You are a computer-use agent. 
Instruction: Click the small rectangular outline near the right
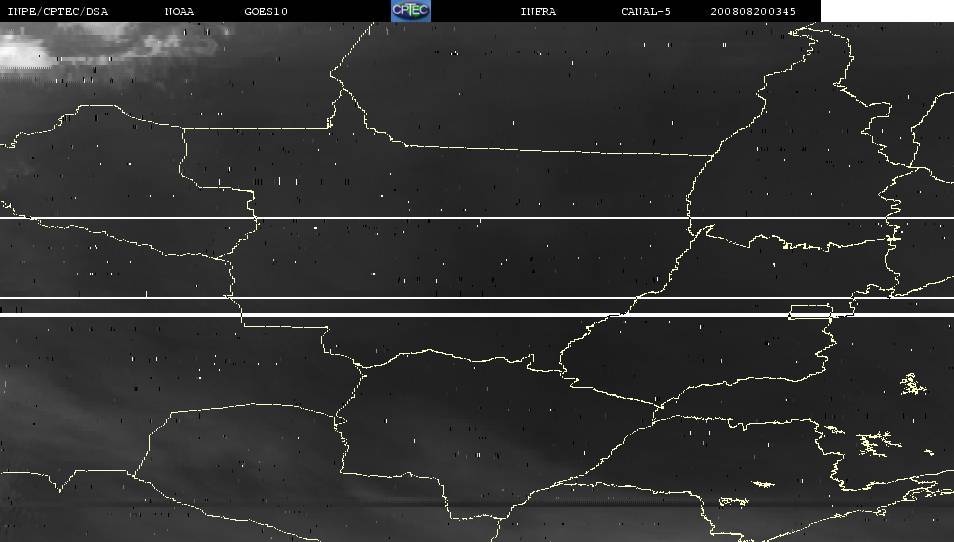click(810, 312)
